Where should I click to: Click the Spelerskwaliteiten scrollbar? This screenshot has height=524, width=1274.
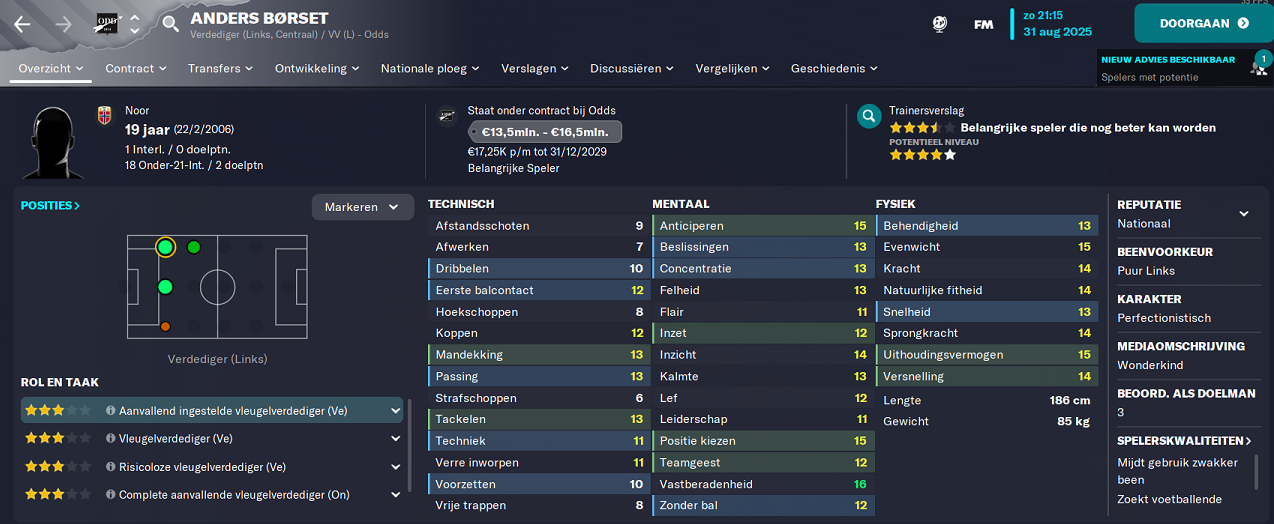pyautogui.click(x=1256, y=472)
